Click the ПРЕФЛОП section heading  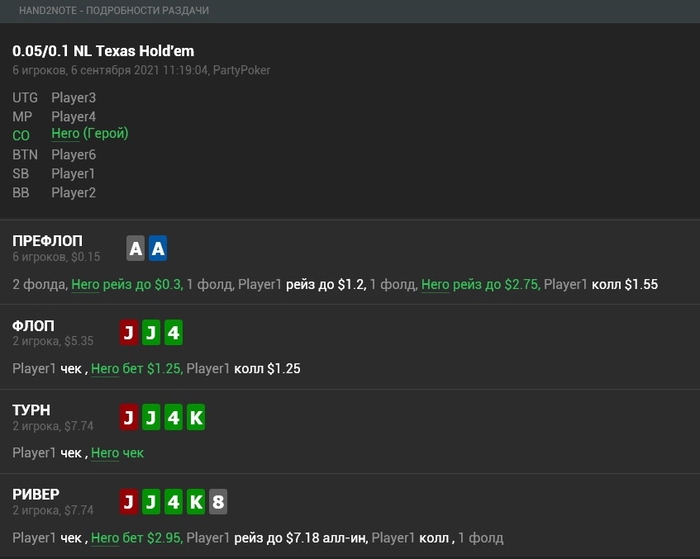(47, 241)
